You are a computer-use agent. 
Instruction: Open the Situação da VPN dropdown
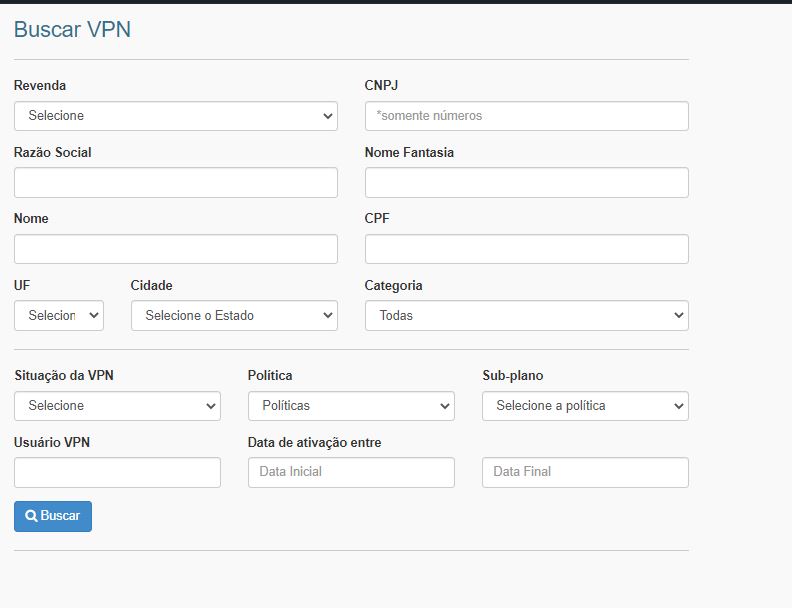tap(117, 406)
